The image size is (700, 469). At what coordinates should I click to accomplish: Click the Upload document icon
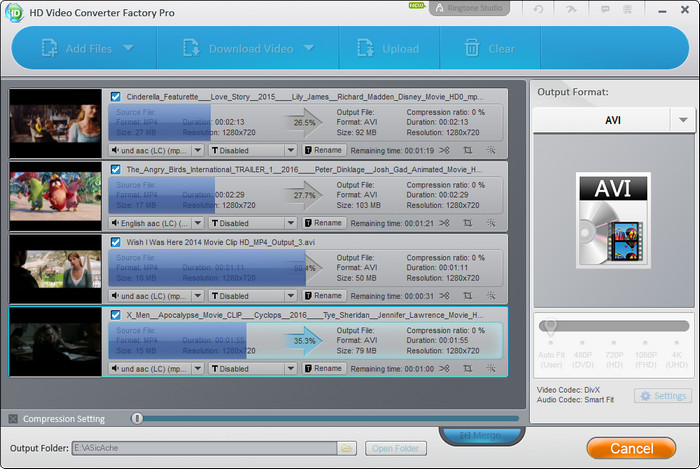(x=365, y=48)
